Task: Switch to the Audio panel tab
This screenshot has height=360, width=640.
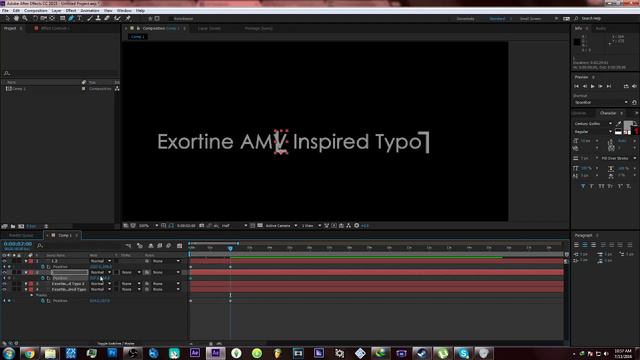Action: (600, 28)
